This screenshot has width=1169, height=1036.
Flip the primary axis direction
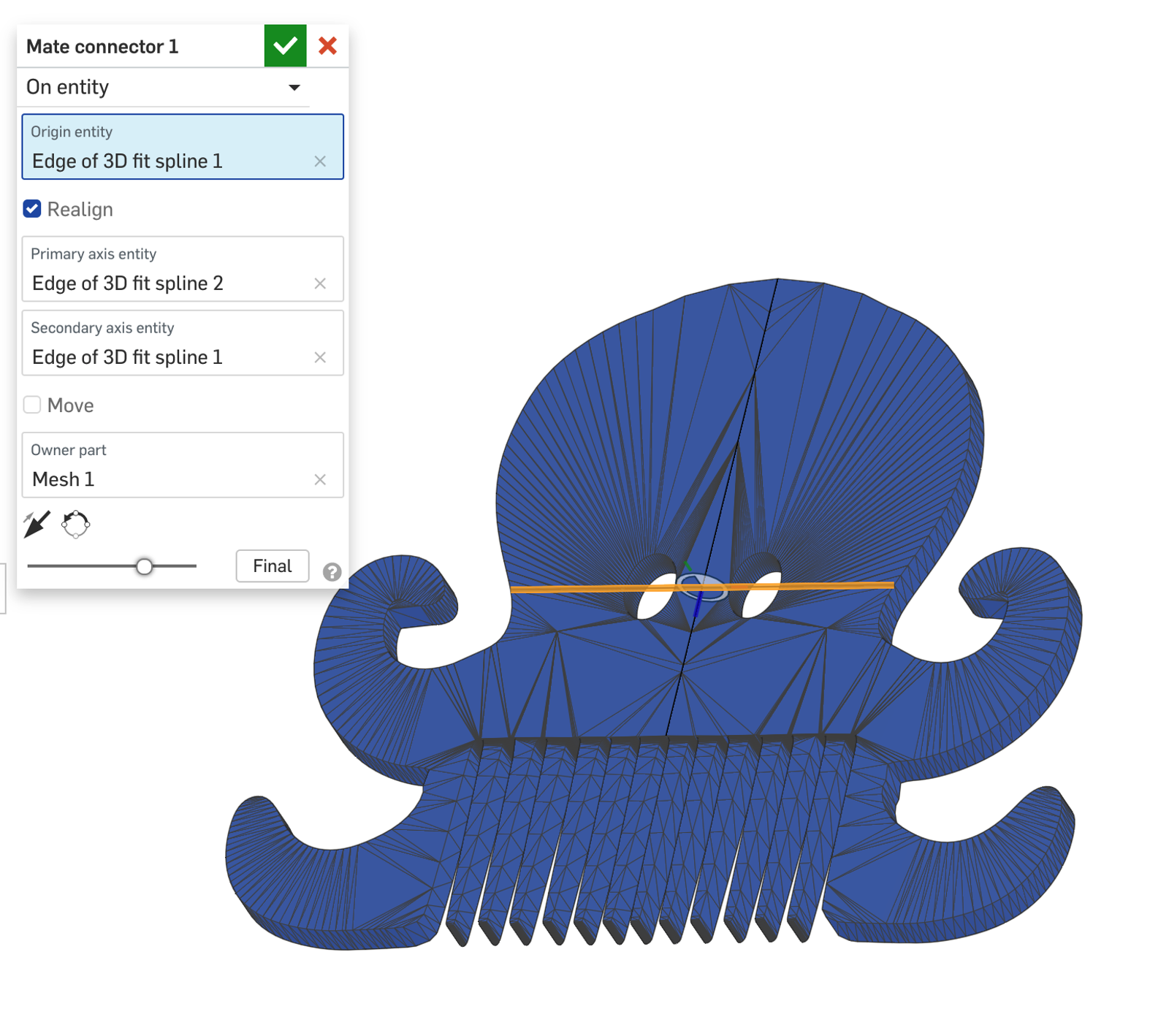point(37,524)
